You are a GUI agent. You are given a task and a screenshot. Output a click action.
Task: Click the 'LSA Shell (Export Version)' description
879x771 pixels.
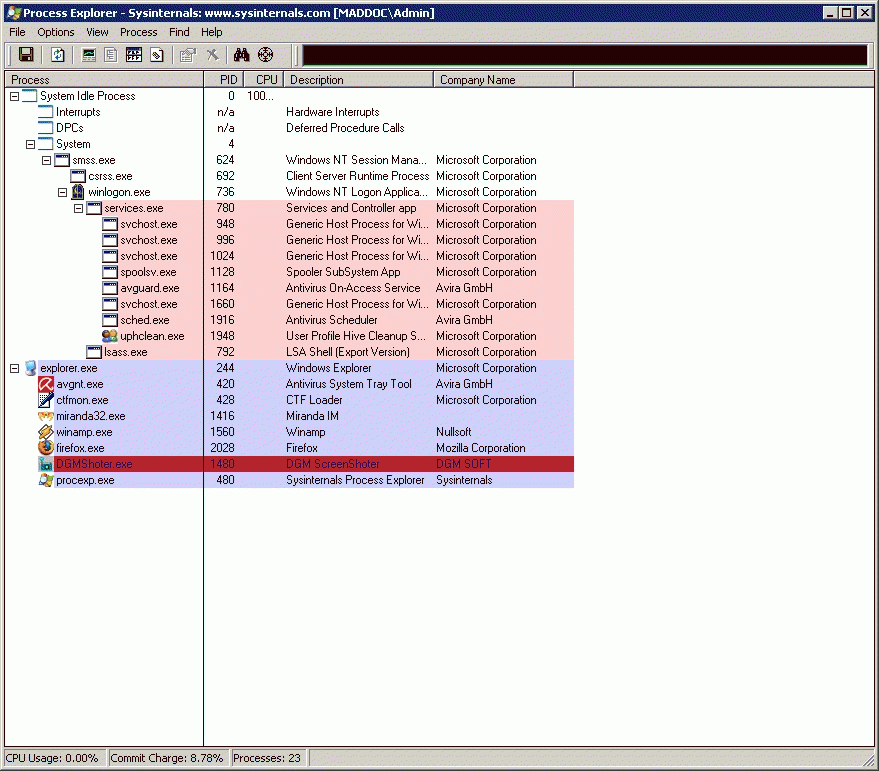tap(348, 352)
